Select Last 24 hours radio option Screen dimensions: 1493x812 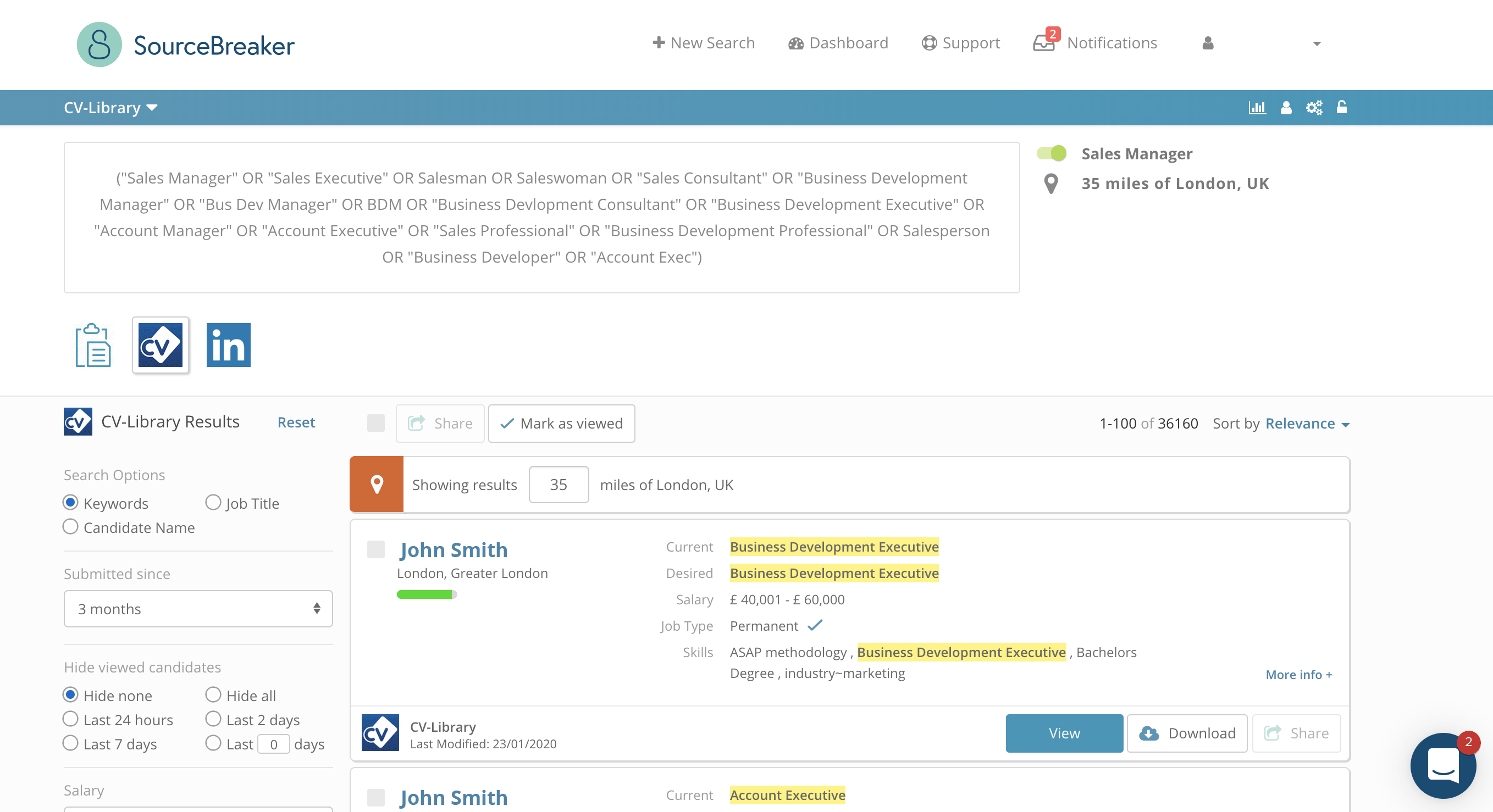71,719
